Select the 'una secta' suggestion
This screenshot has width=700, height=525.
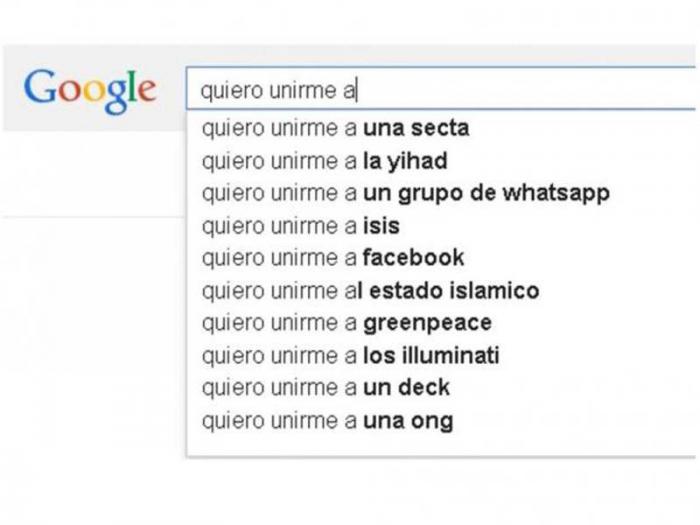click(335, 128)
